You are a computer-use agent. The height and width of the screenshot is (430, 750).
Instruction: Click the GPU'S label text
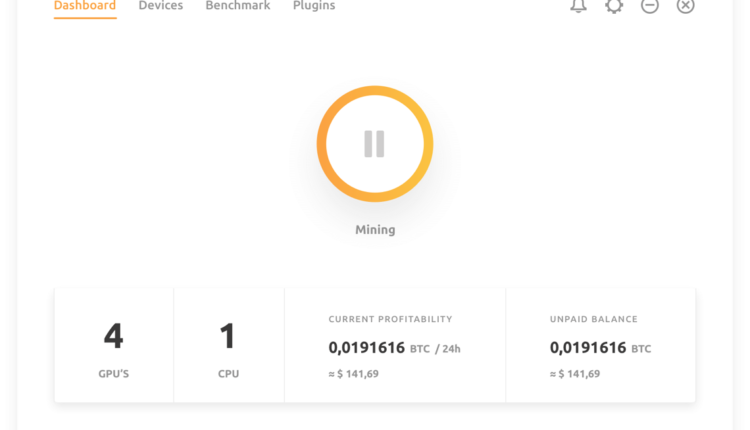[x=114, y=374]
